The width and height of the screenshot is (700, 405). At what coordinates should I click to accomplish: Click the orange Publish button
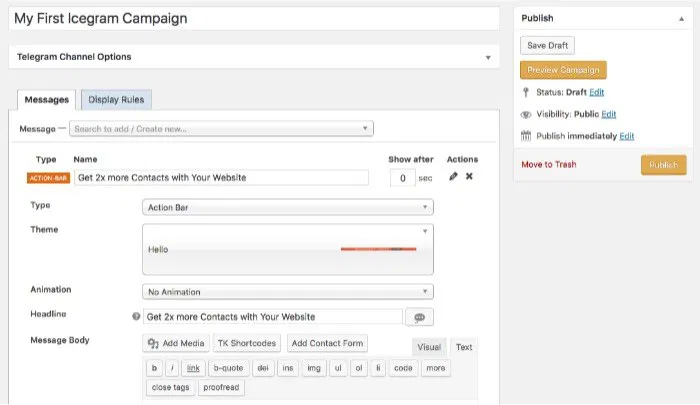(664, 165)
